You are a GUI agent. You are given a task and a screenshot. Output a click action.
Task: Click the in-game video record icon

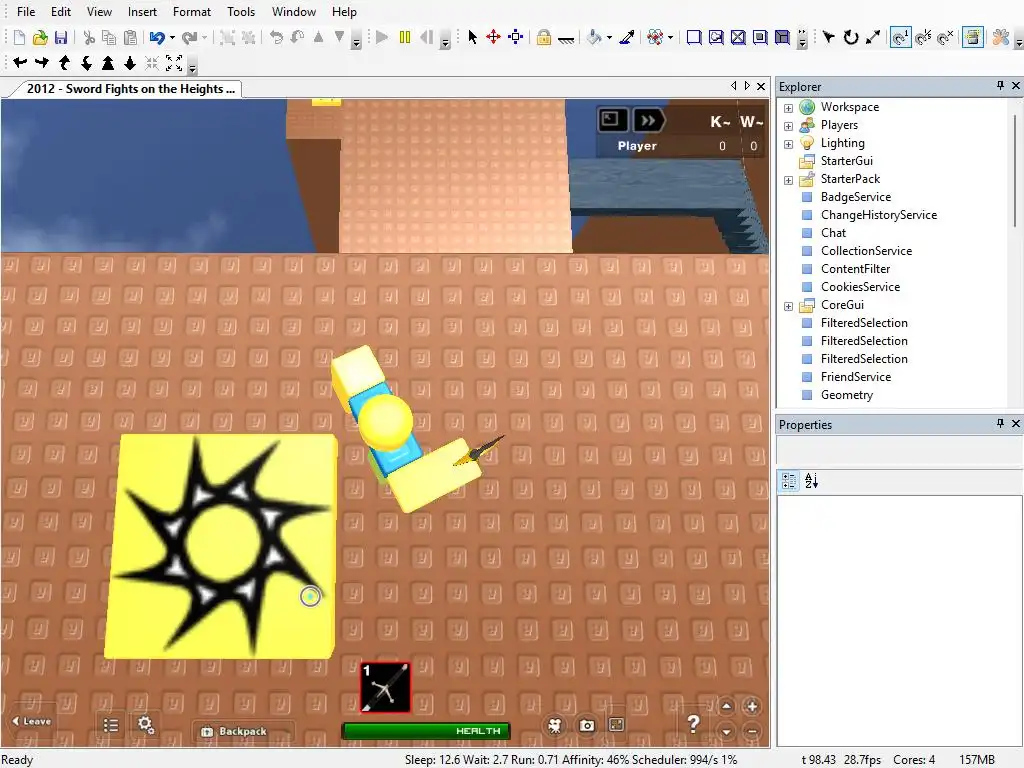[555, 726]
